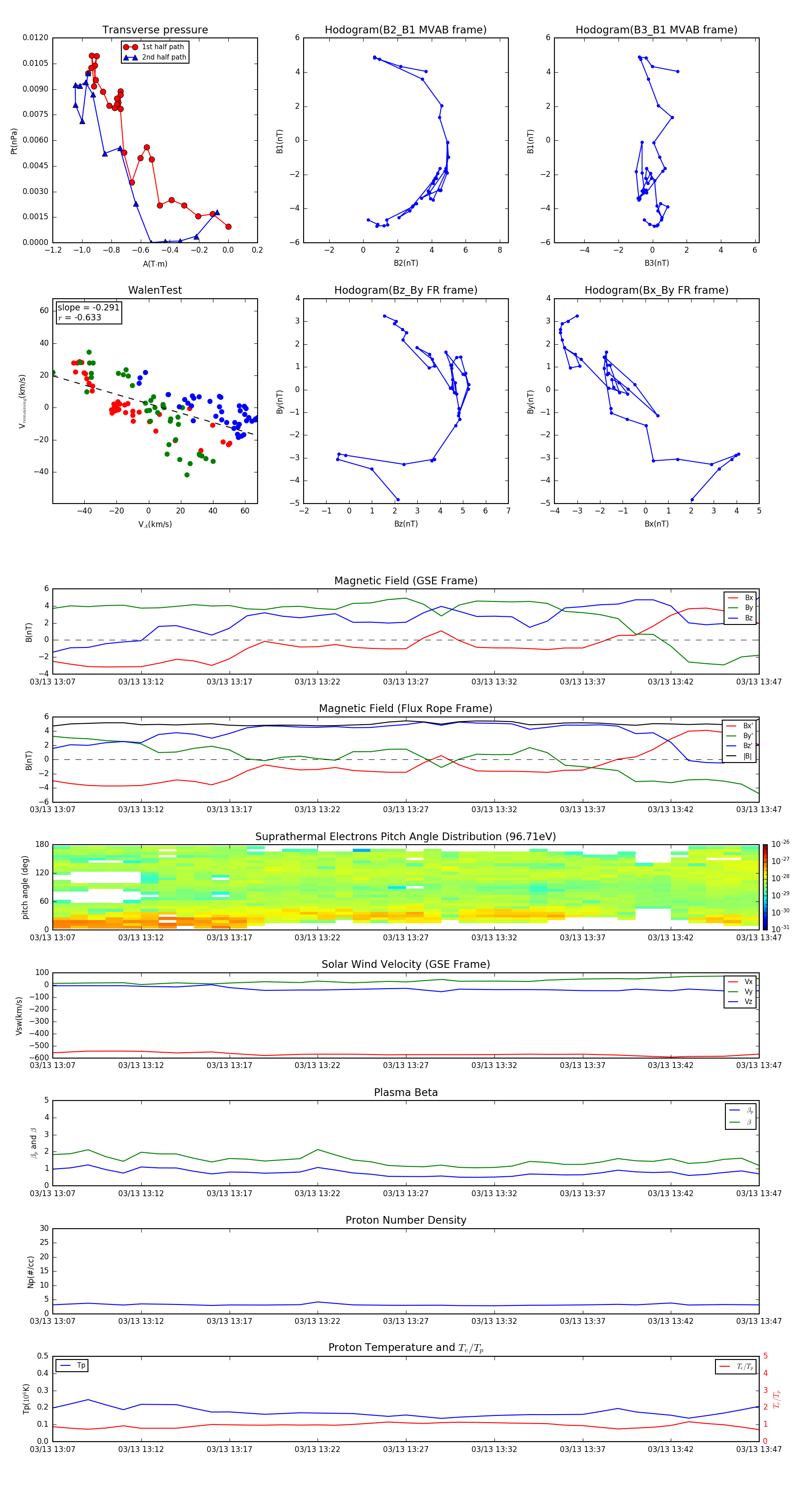
Task: Select the |B| entry in the Flux Rope legend
Action: (x=740, y=756)
